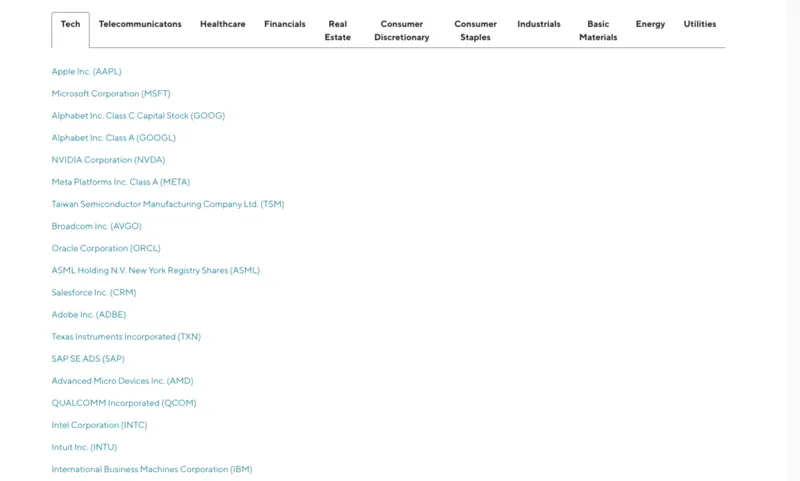
Task: Switch to the Industrials tab
Action: tap(539, 24)
